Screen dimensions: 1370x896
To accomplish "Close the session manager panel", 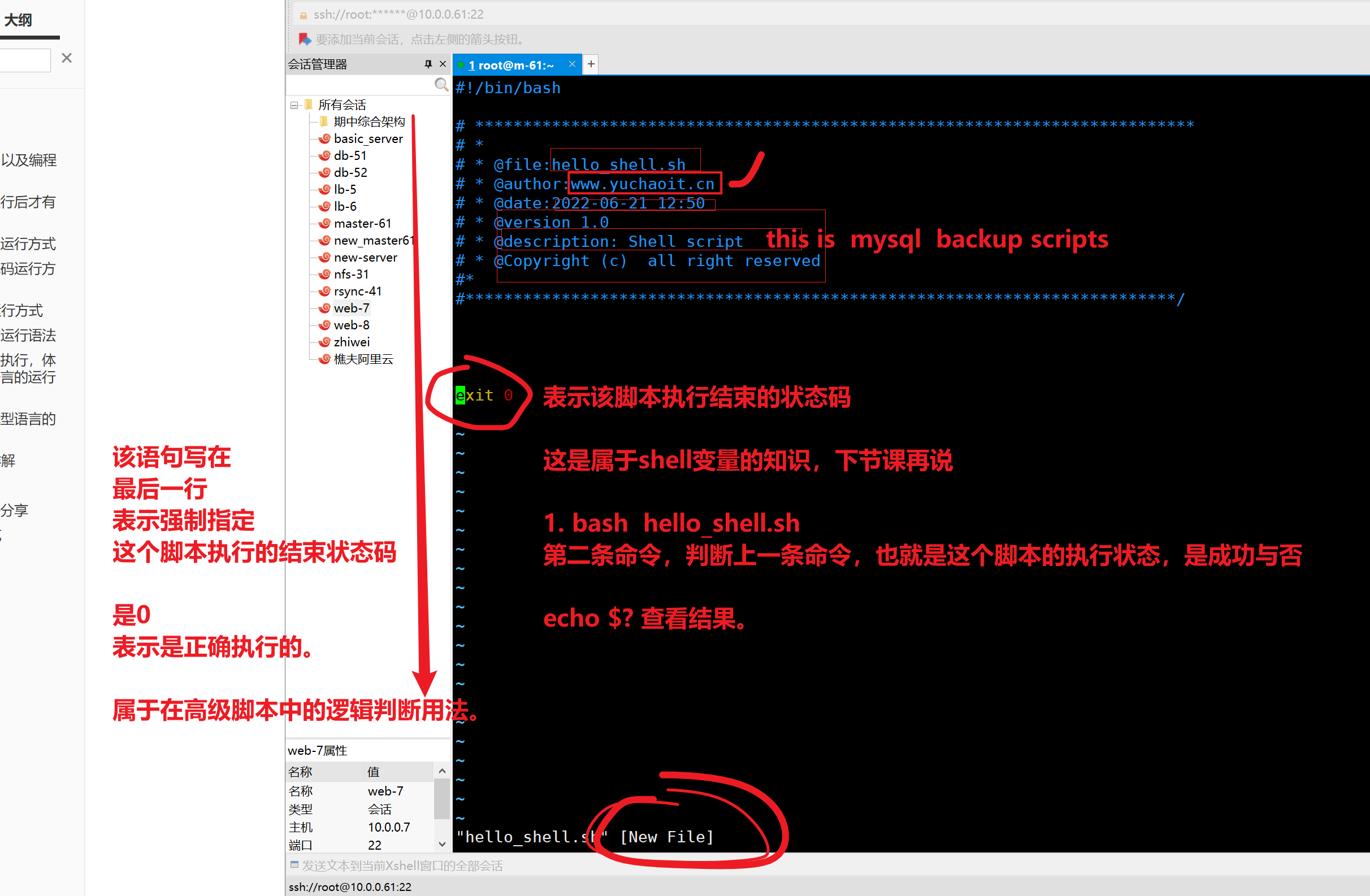I will coord(443,64).
